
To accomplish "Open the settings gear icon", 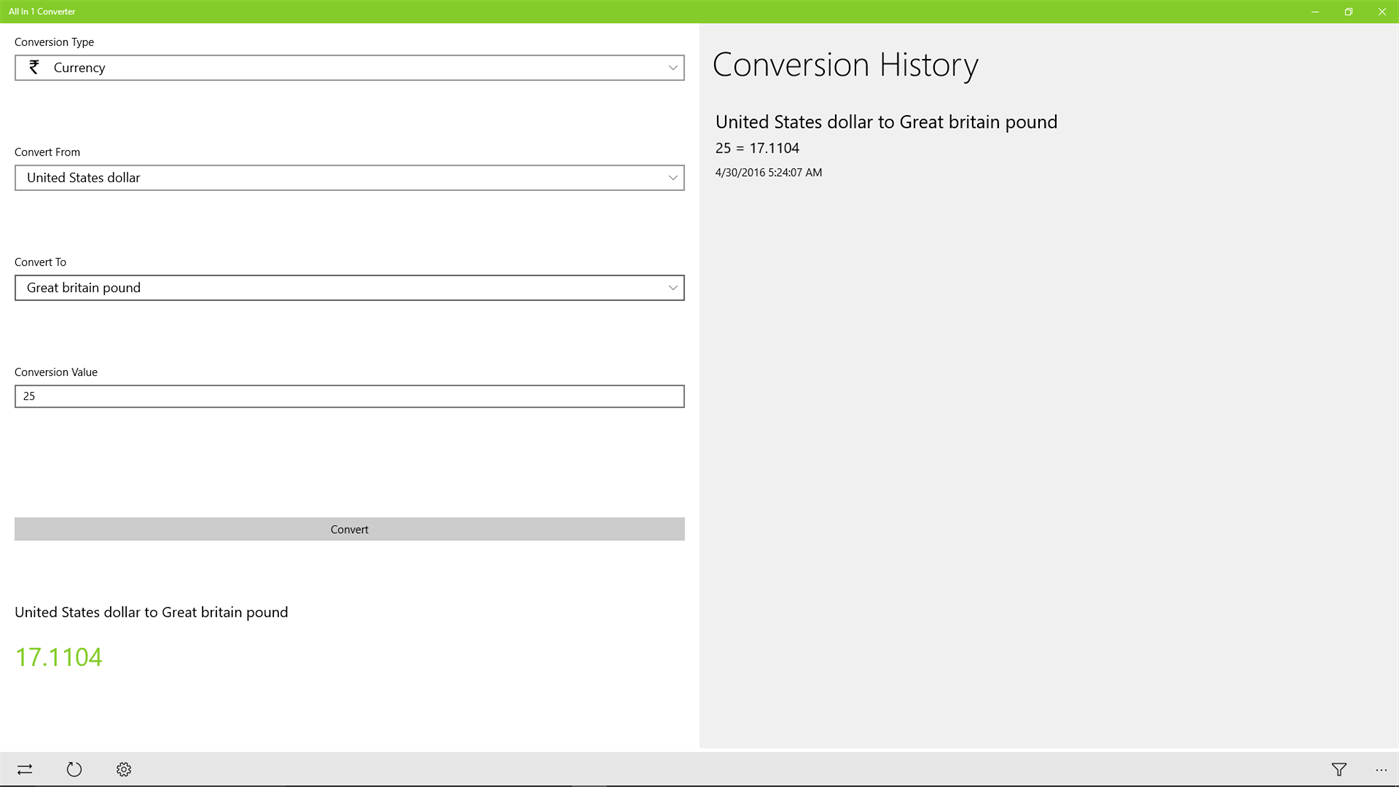I will (x=121, y=768).
